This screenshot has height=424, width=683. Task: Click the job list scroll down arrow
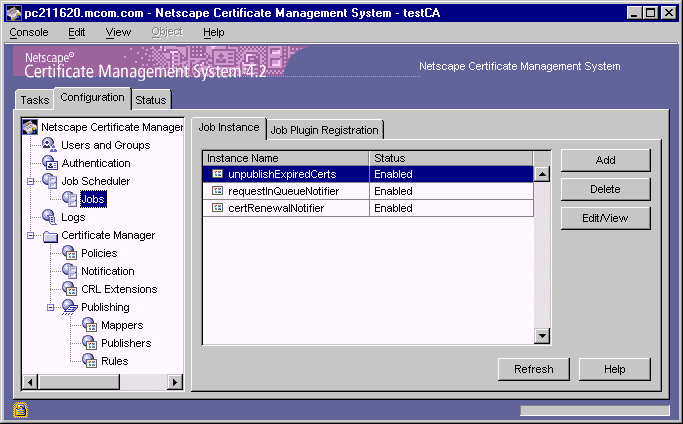[x=542, y=336]
